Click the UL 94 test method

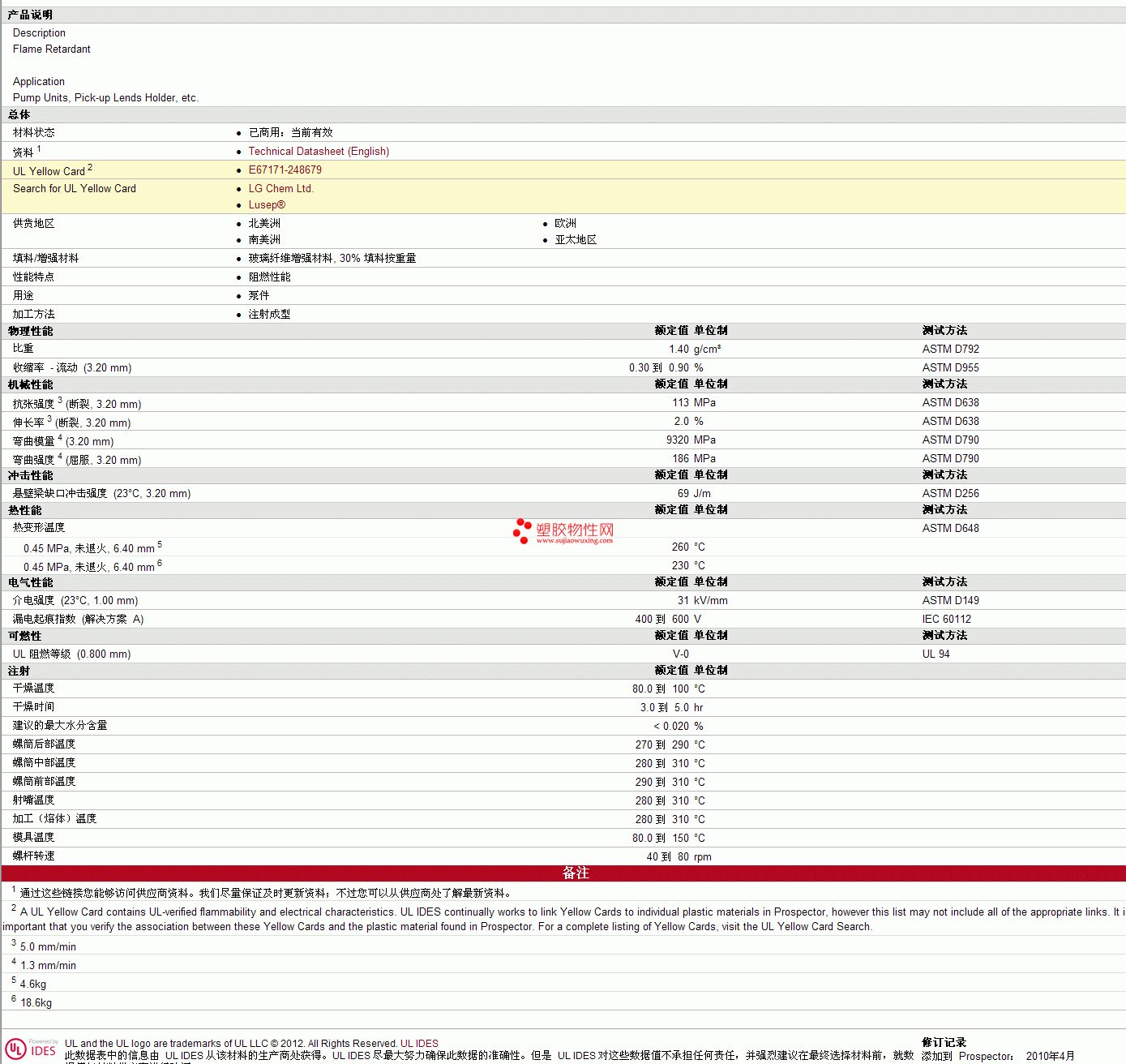click(x=936, y=654)
